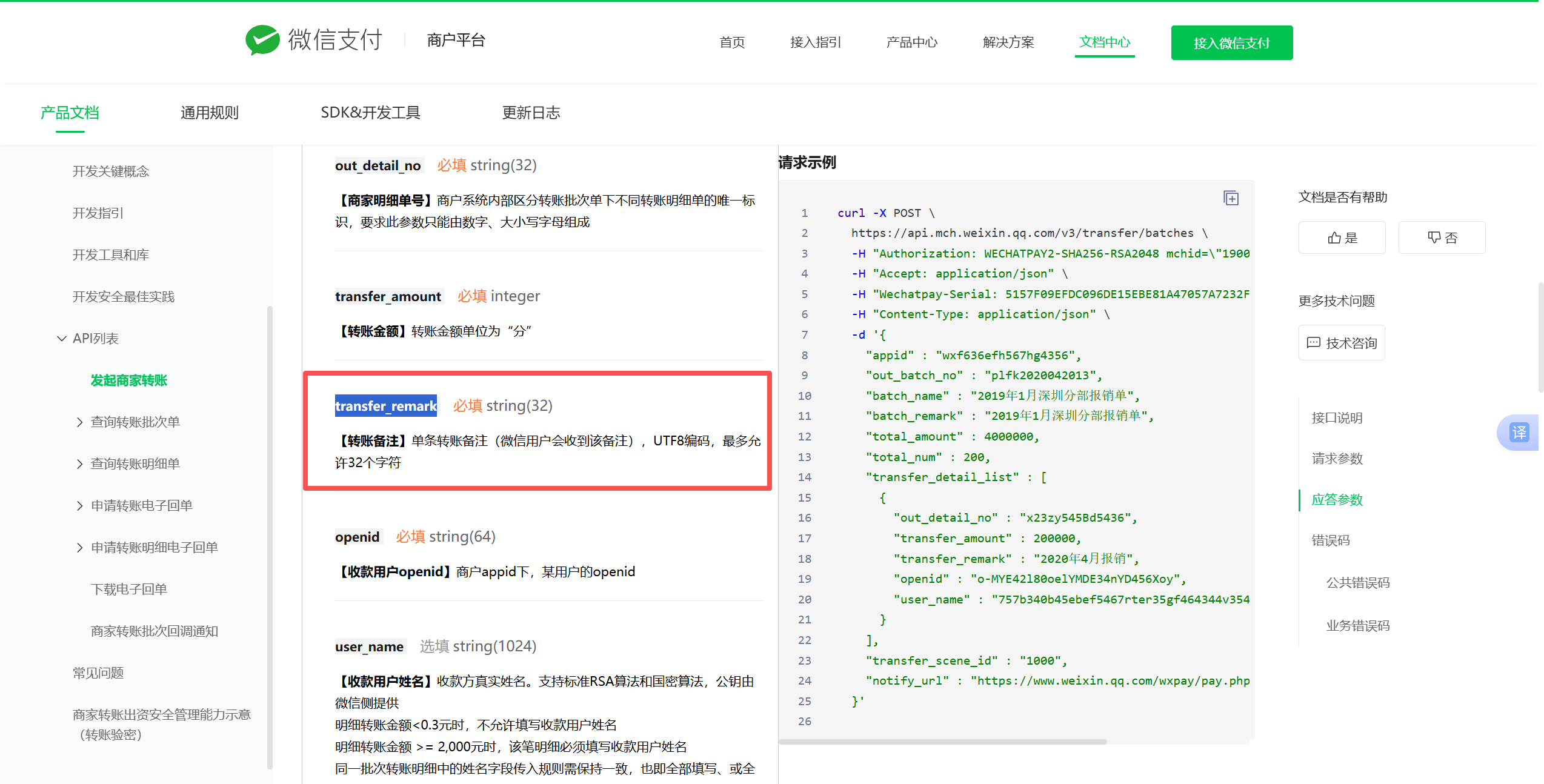Open 更新日志 tab
This screenshot has width=1544, height=784.
pos(531,113)
